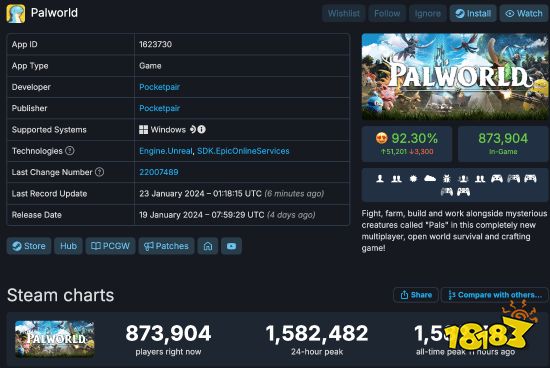
Task: Click the Steam charts heading
Action: click(x=60, y=295)
